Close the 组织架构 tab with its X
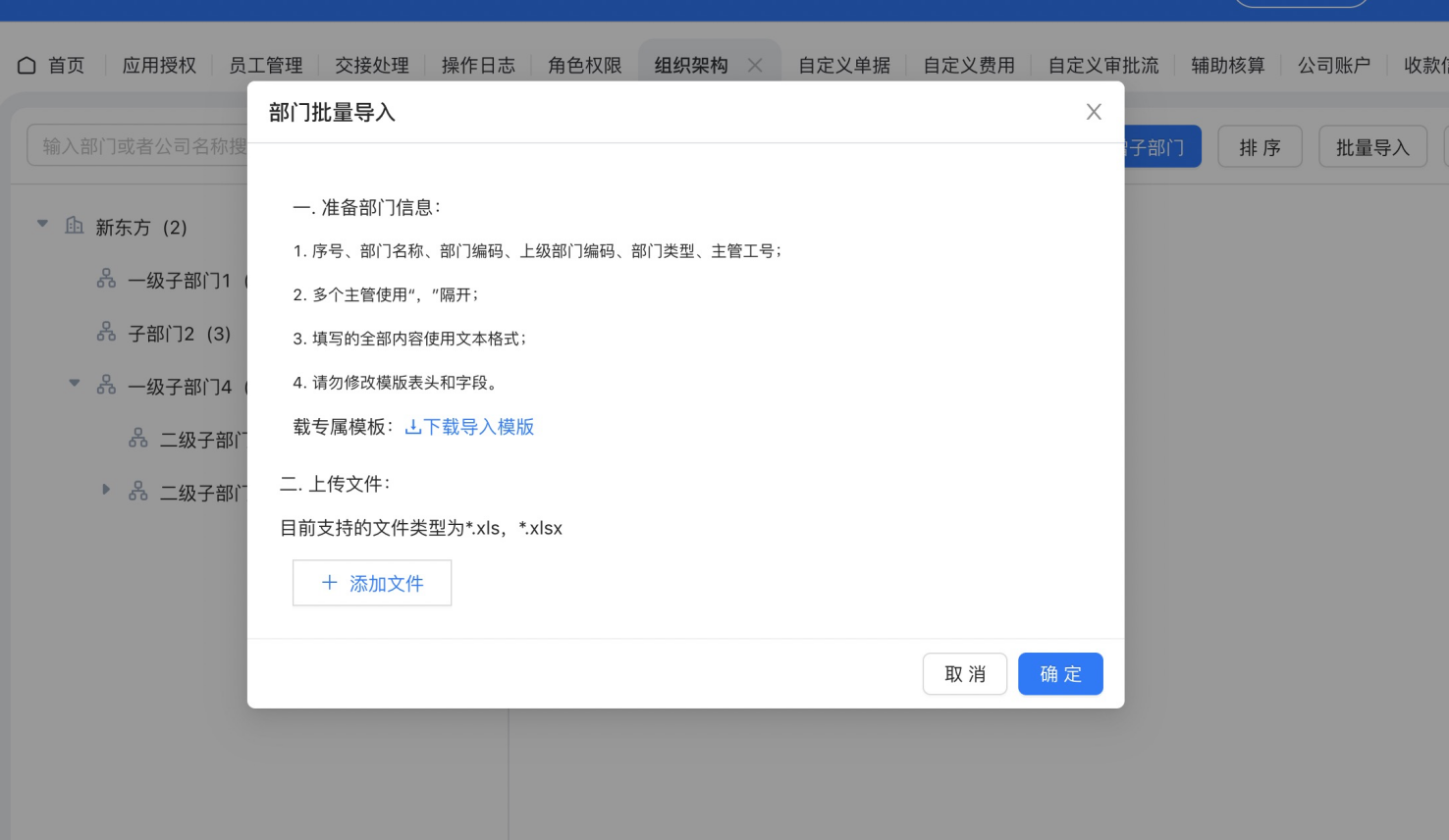This screenshot has height=840, width=1449. 755,66
